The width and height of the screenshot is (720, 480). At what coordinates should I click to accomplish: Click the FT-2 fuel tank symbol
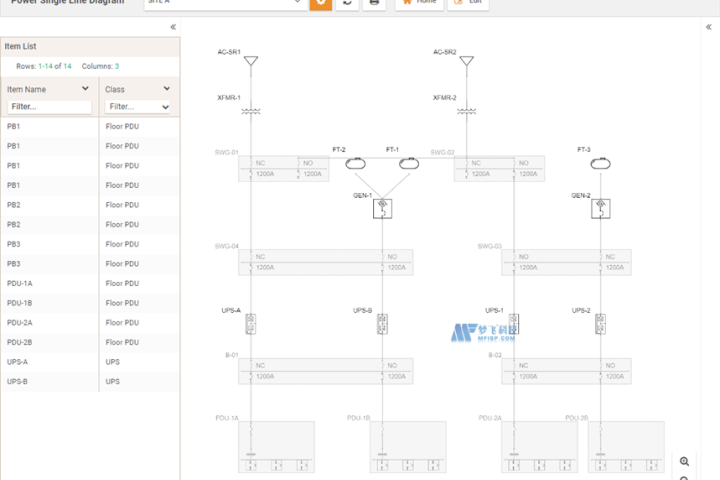pyautogui.click(x=353, y=163)
